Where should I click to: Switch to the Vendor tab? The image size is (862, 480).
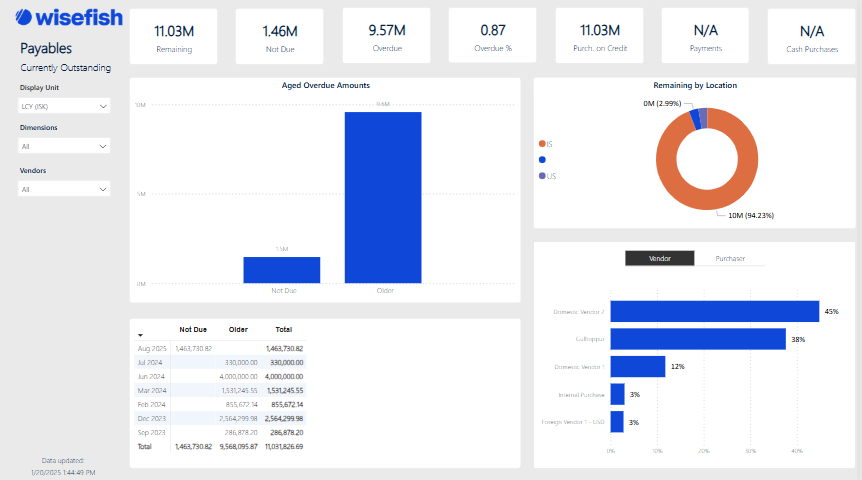(659, 258)
